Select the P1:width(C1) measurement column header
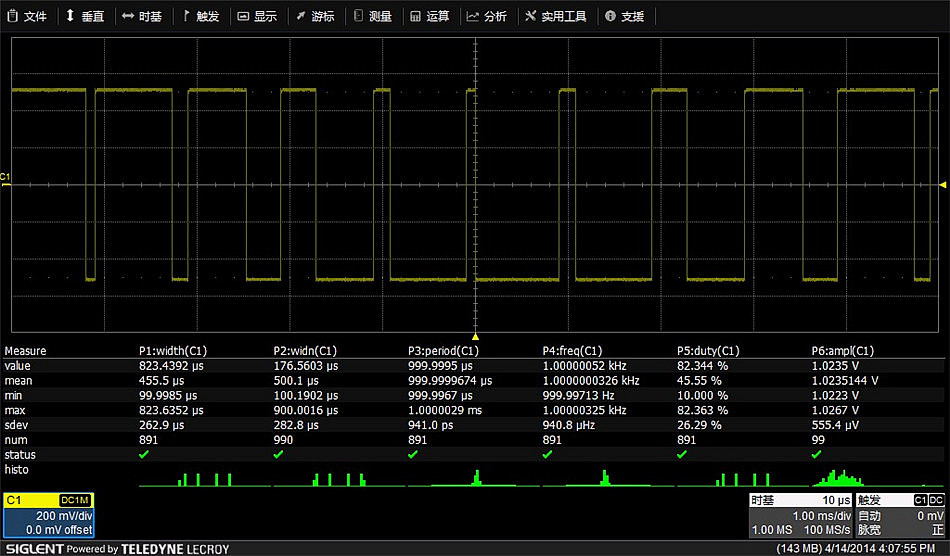This screenshot has height=556, width=950. [x=172, y=351]
